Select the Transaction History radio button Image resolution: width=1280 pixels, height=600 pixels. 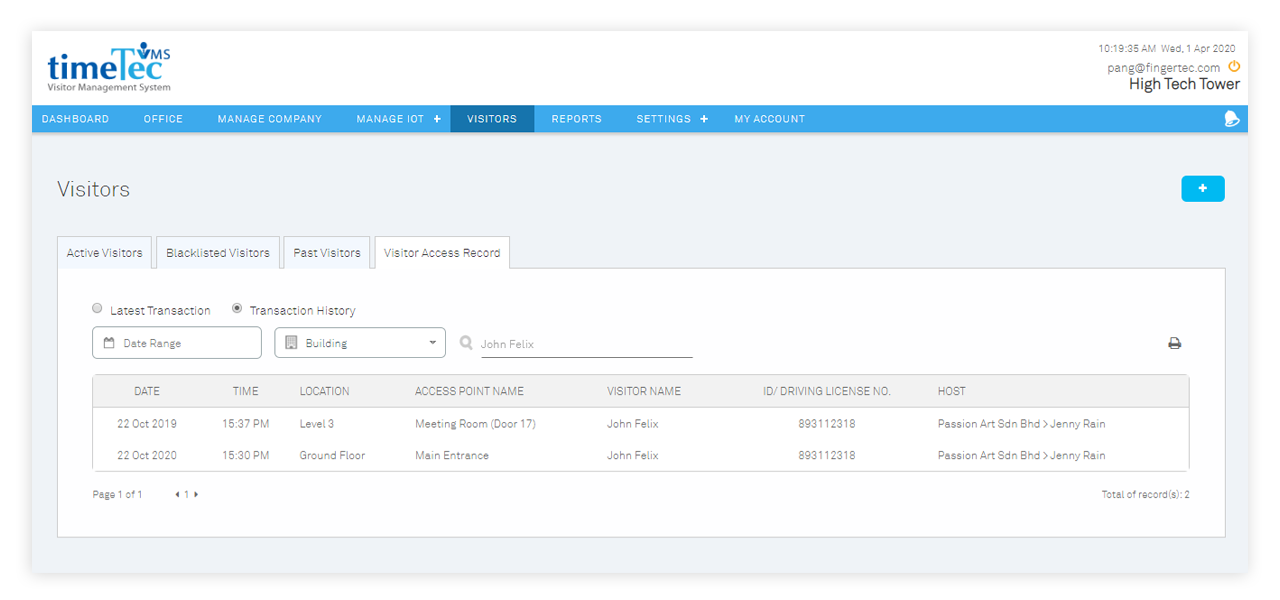237,309
